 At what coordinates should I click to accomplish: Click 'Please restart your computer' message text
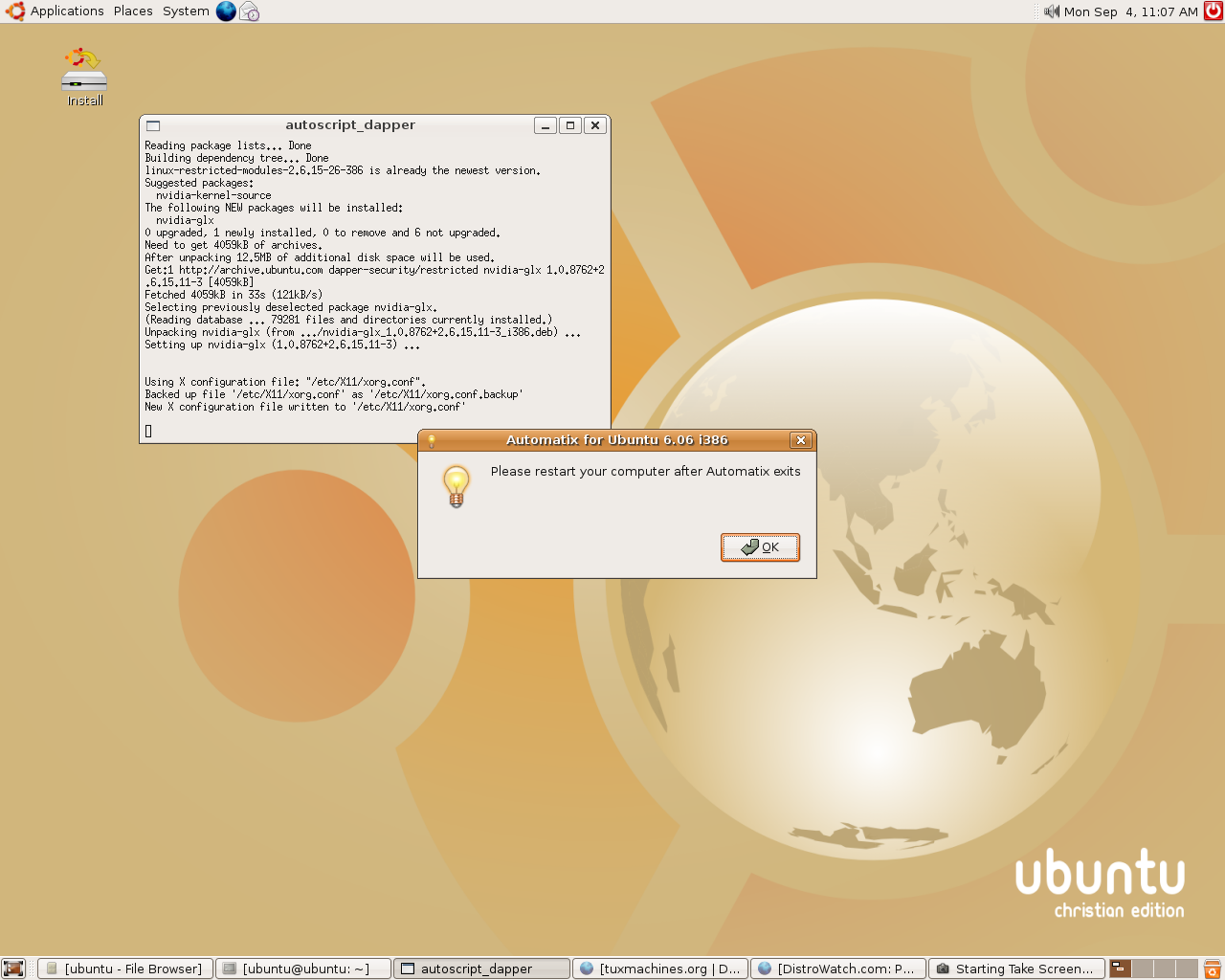pos(646,471)
